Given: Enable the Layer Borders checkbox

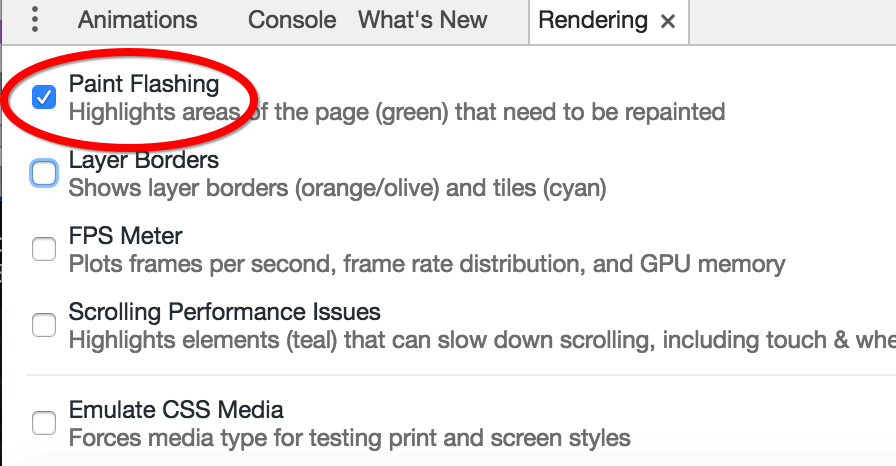Looking at the screenshot, I should pos(44,173).
